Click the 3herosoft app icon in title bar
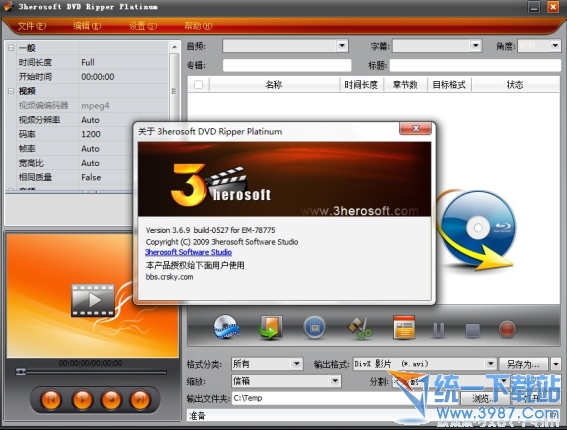This screenshot has height=430, width=567. point(8,7)
